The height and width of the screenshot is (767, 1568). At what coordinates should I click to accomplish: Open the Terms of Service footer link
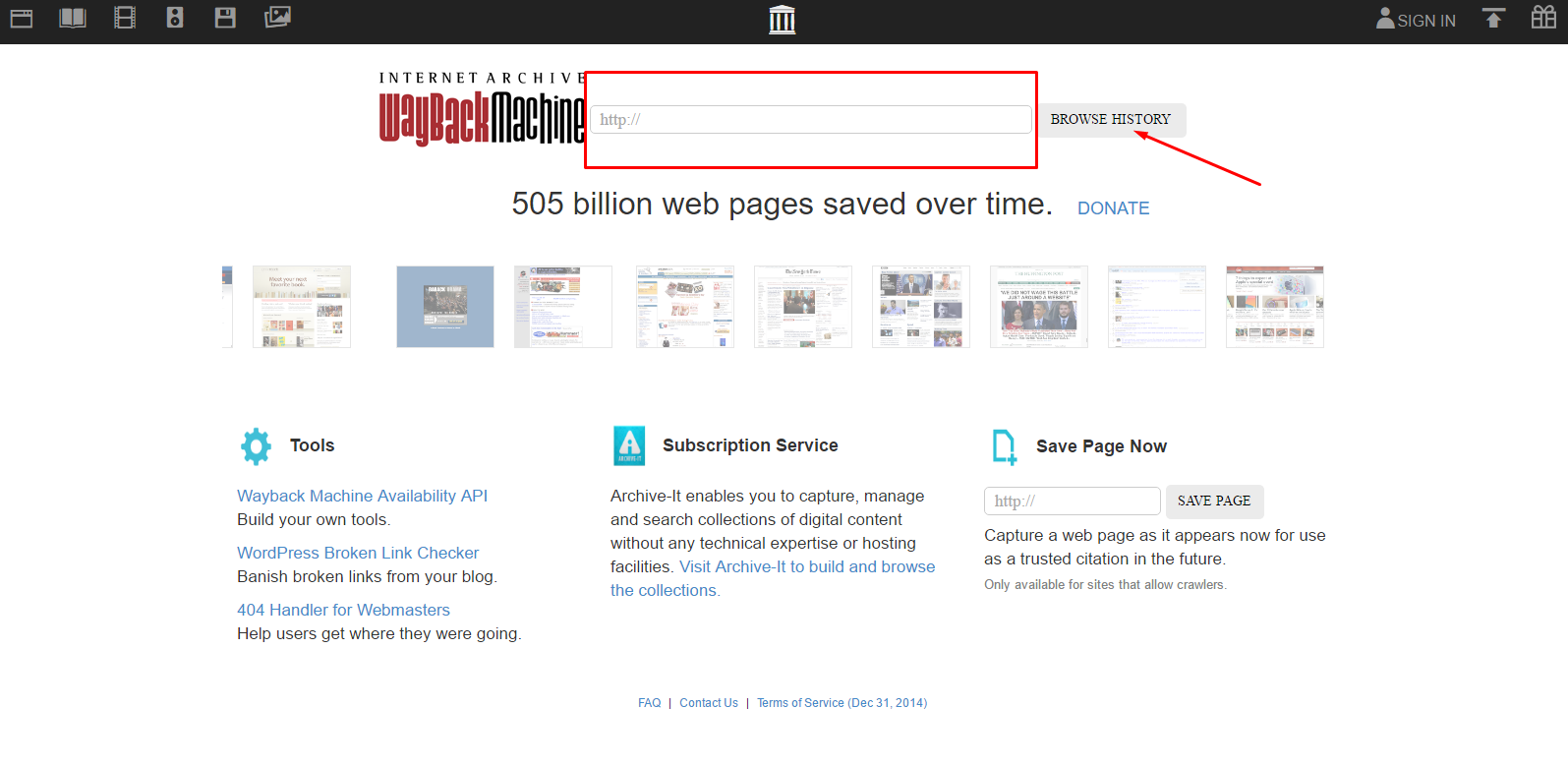coord(842,703)
